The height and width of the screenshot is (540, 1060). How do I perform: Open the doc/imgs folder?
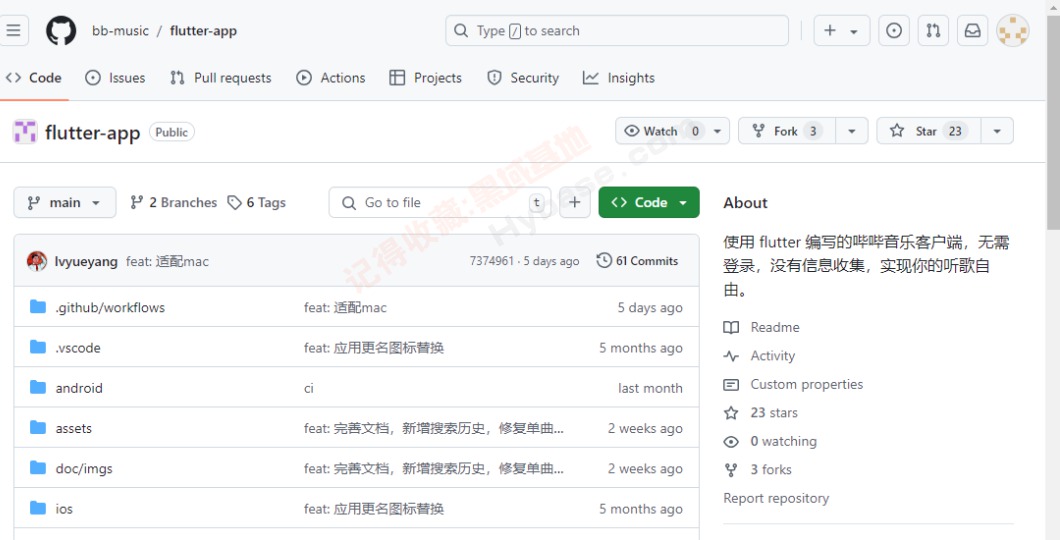tap(84, 468)
